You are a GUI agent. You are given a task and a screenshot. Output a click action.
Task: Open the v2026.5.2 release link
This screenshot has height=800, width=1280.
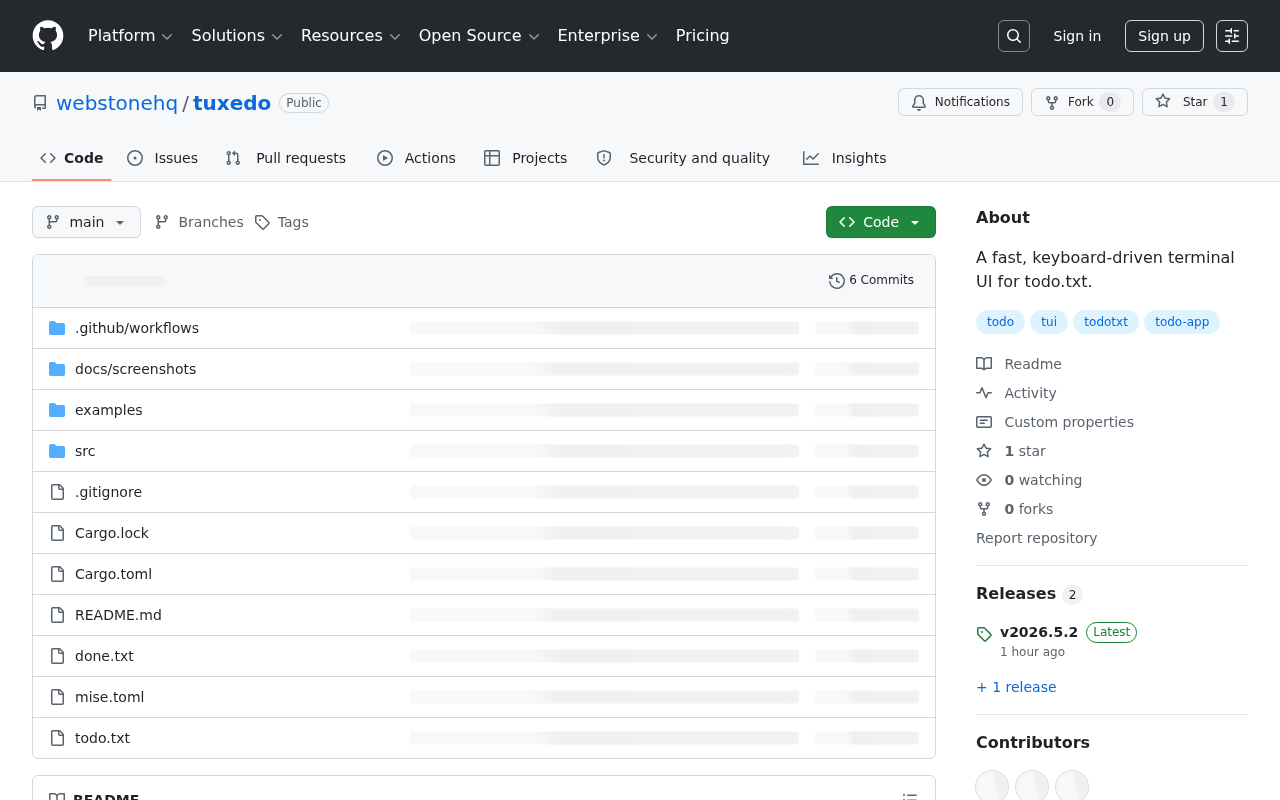tap(1039, 632)
